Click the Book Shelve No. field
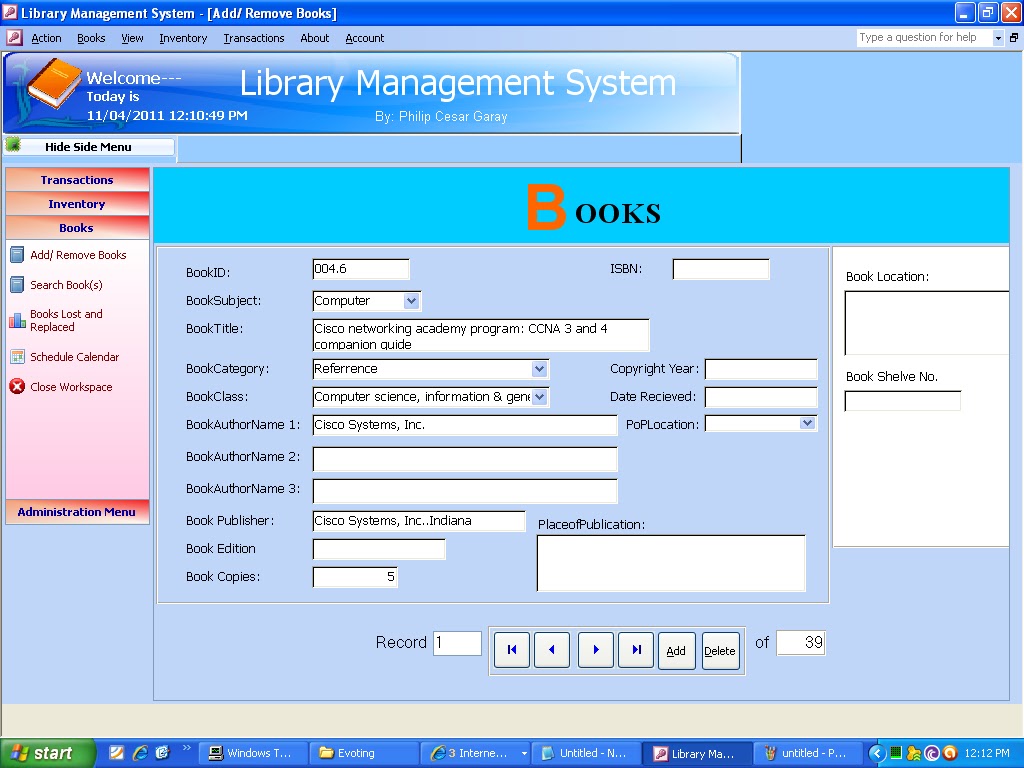 [x=903, y=400]
